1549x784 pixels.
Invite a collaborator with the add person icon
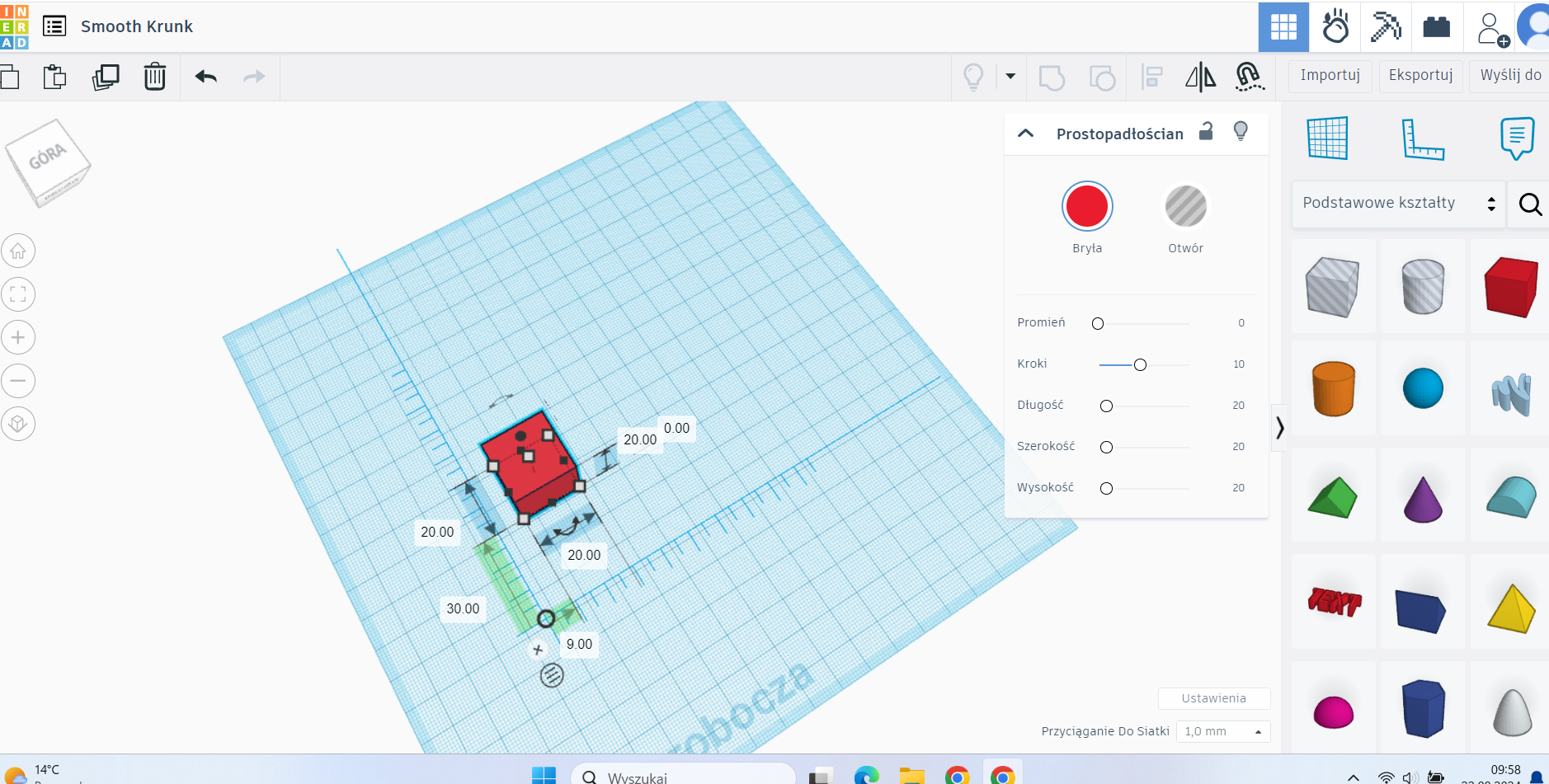tap(1492, 29)
